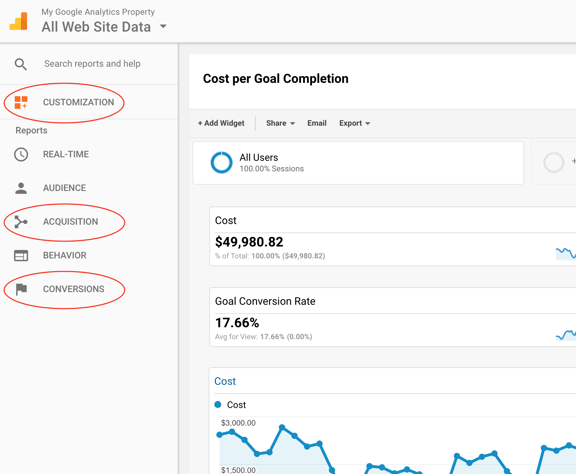Open the Share dropdown menu
Screen dimensions: 576x474
(x=280, y=123)
